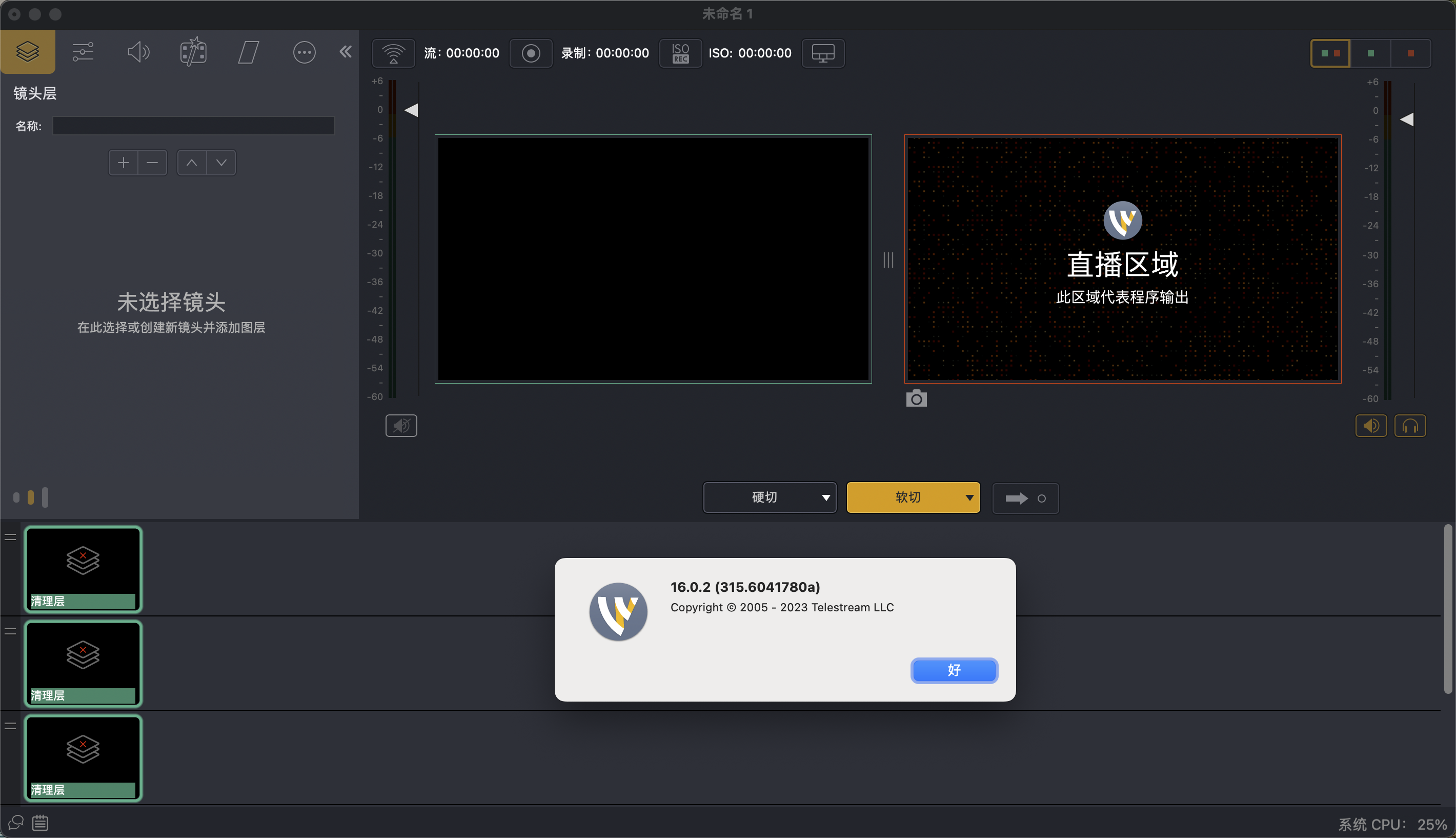The height and width of the screenshot is (838, 1456).
Task: Click the ISO: 00:00:00 timer text
Action: 750,53
